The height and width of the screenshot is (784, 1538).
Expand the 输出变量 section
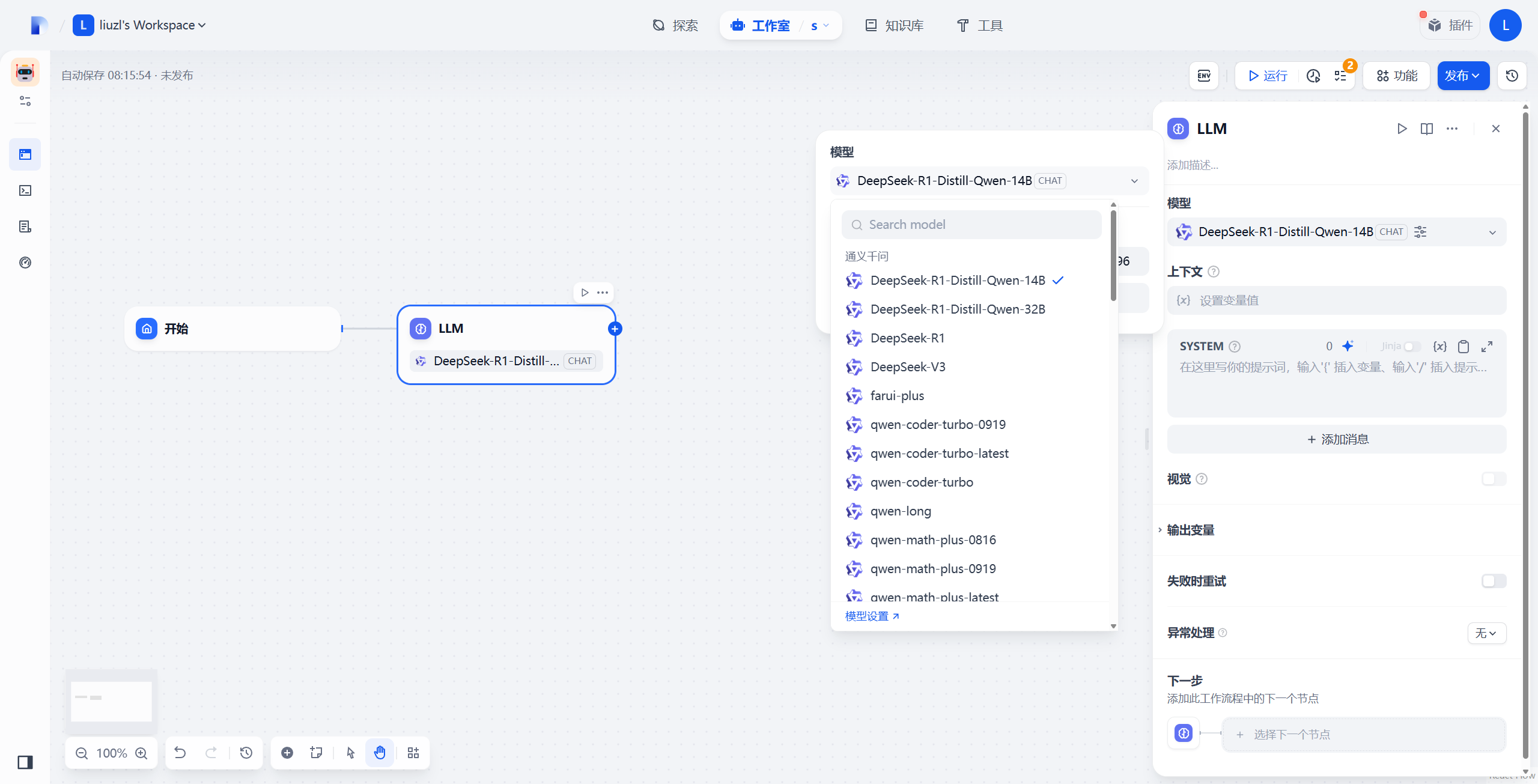click(1190, 530)
